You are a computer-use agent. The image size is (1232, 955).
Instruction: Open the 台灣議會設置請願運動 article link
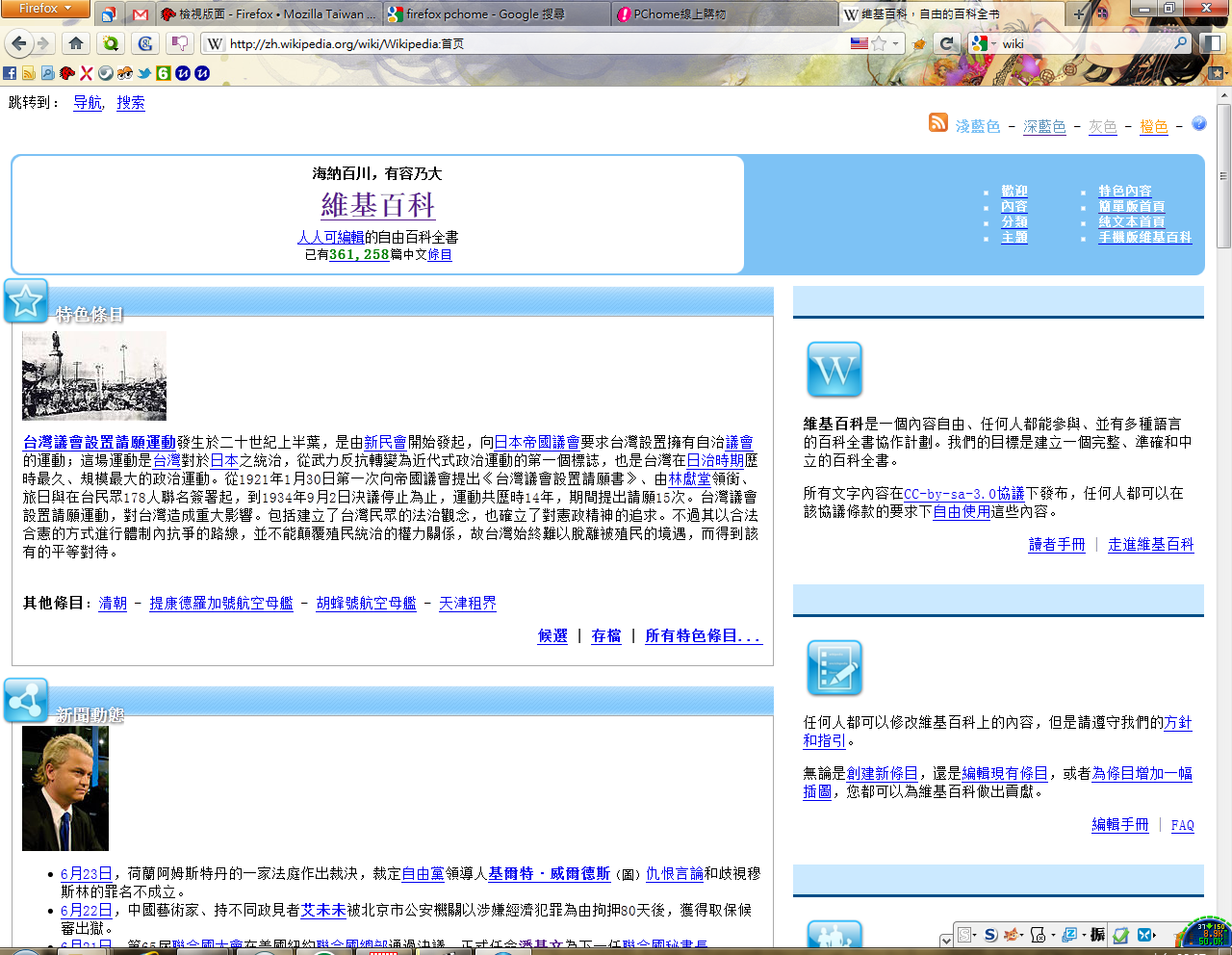click(99, 442)
